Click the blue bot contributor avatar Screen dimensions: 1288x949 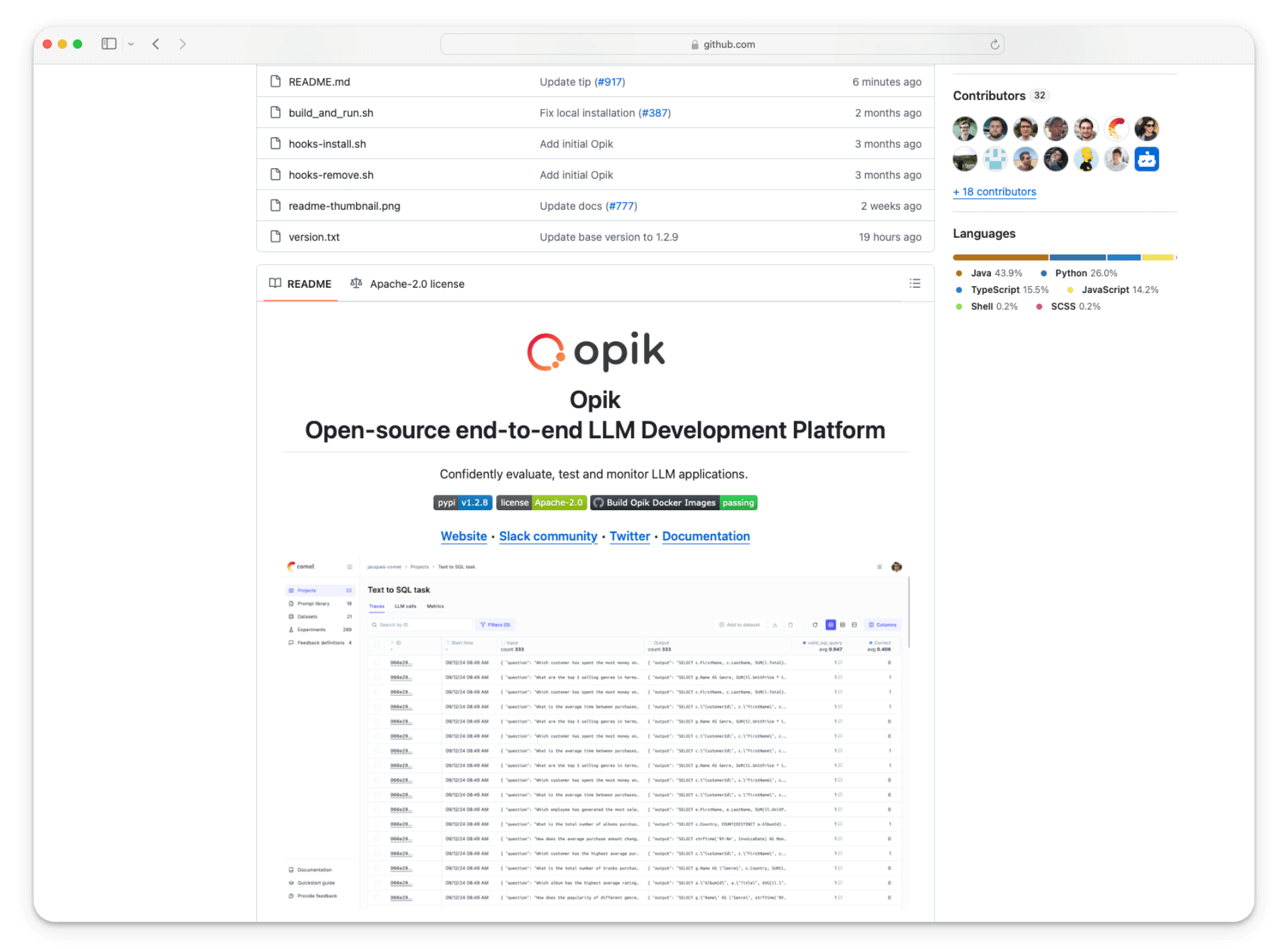click(x=1147, y=159)
